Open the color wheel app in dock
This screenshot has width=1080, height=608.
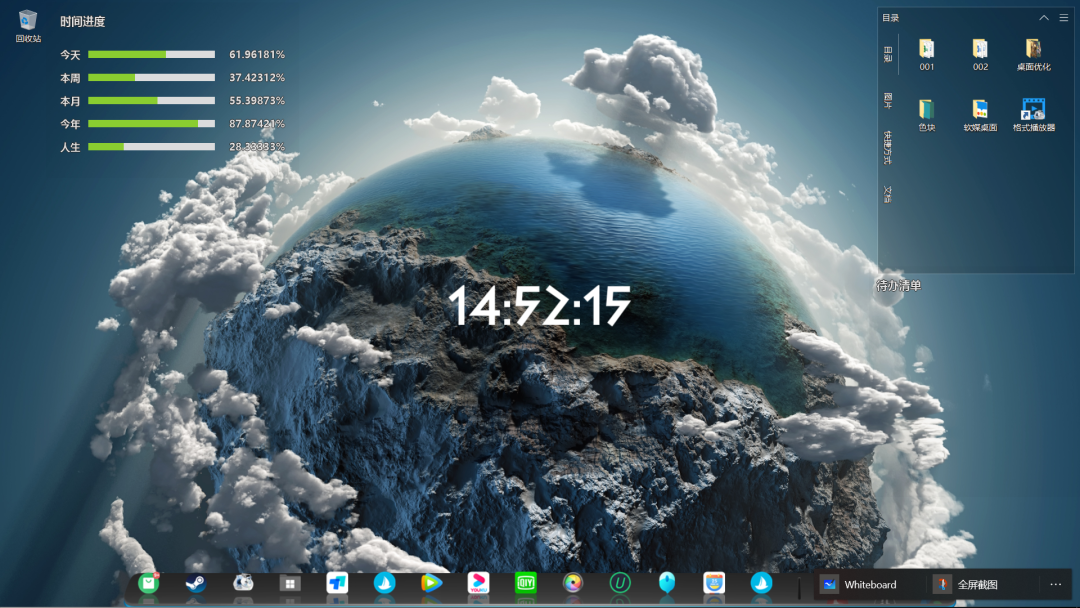(572, 584)
